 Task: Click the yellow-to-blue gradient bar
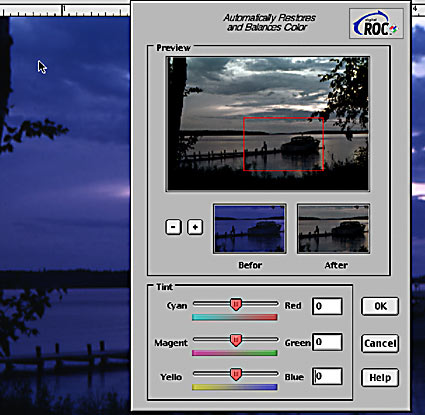point(235,387)
